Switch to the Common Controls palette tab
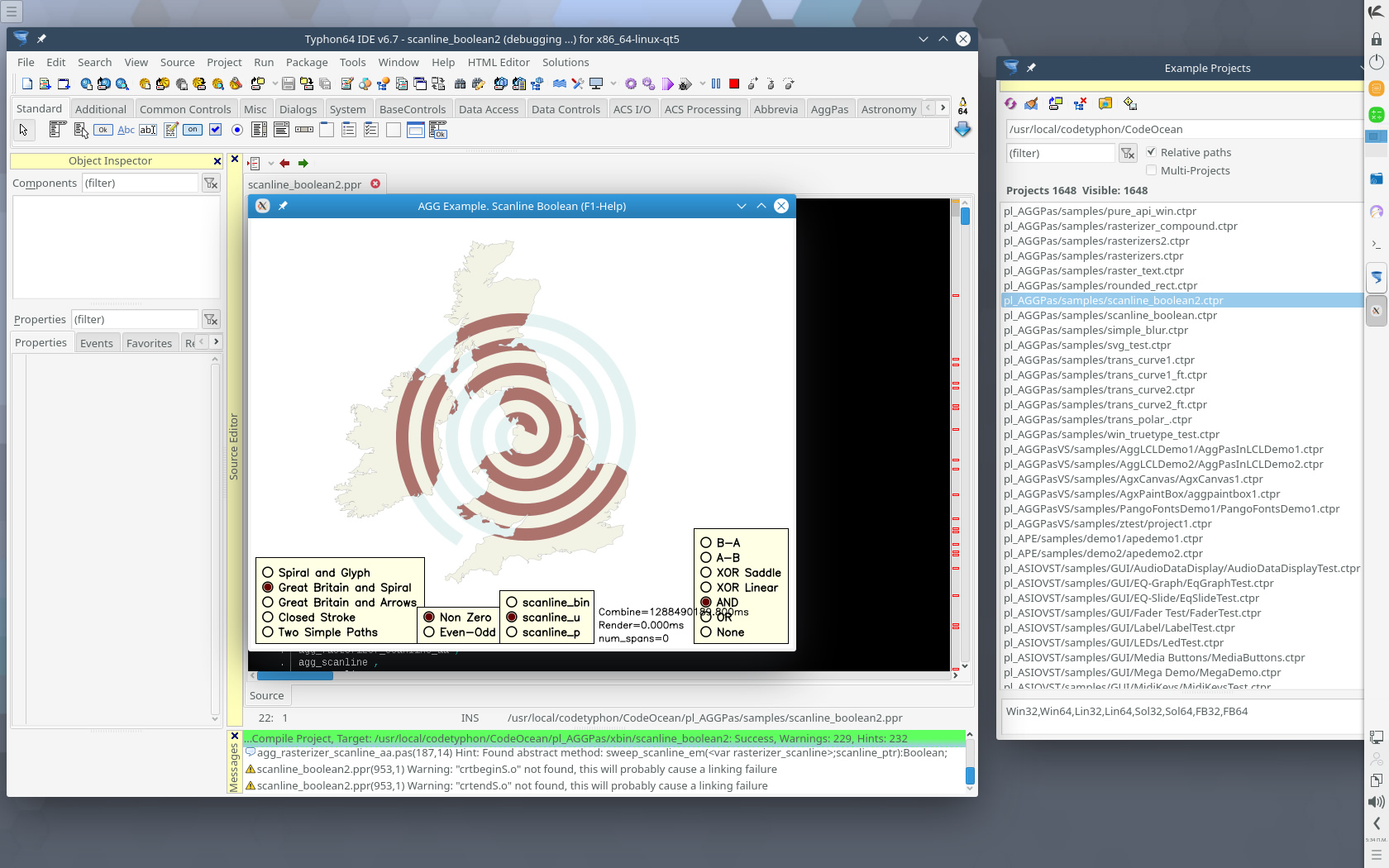The height and width of the screenshot is (868, 1389). click(185, 109)
